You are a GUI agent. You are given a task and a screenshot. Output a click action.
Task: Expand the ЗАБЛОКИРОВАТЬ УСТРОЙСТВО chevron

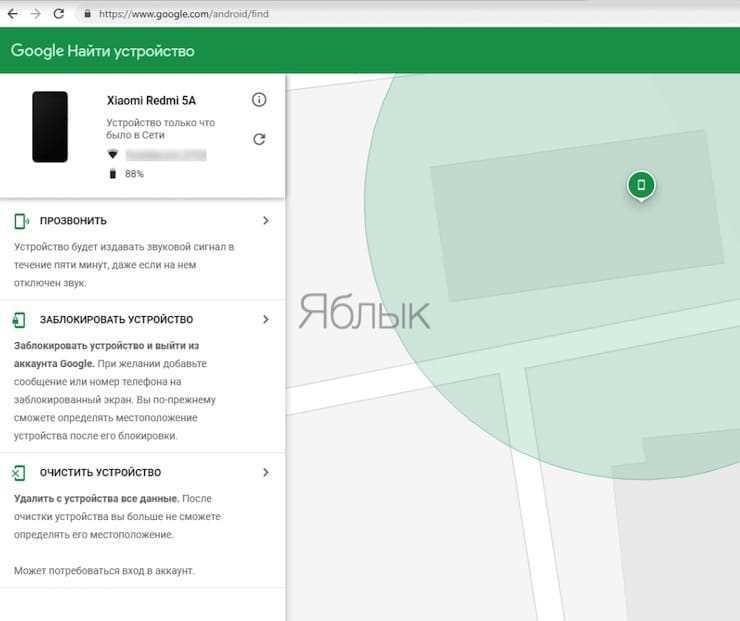coord(266,319)
